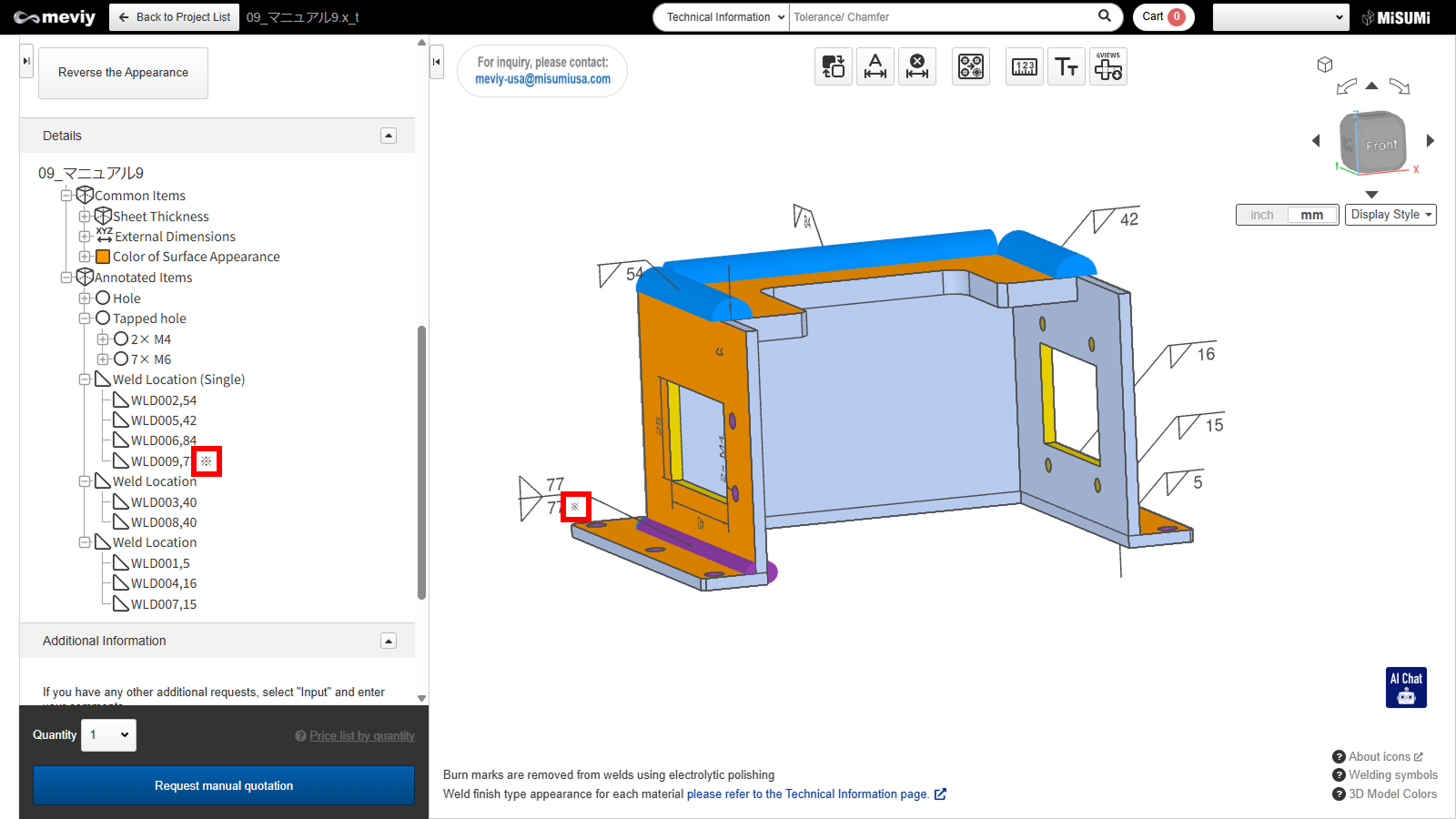The image size is (1456, 819).
Task: Select WLD005,42 weld item in tree
Action: coord(163,420)
